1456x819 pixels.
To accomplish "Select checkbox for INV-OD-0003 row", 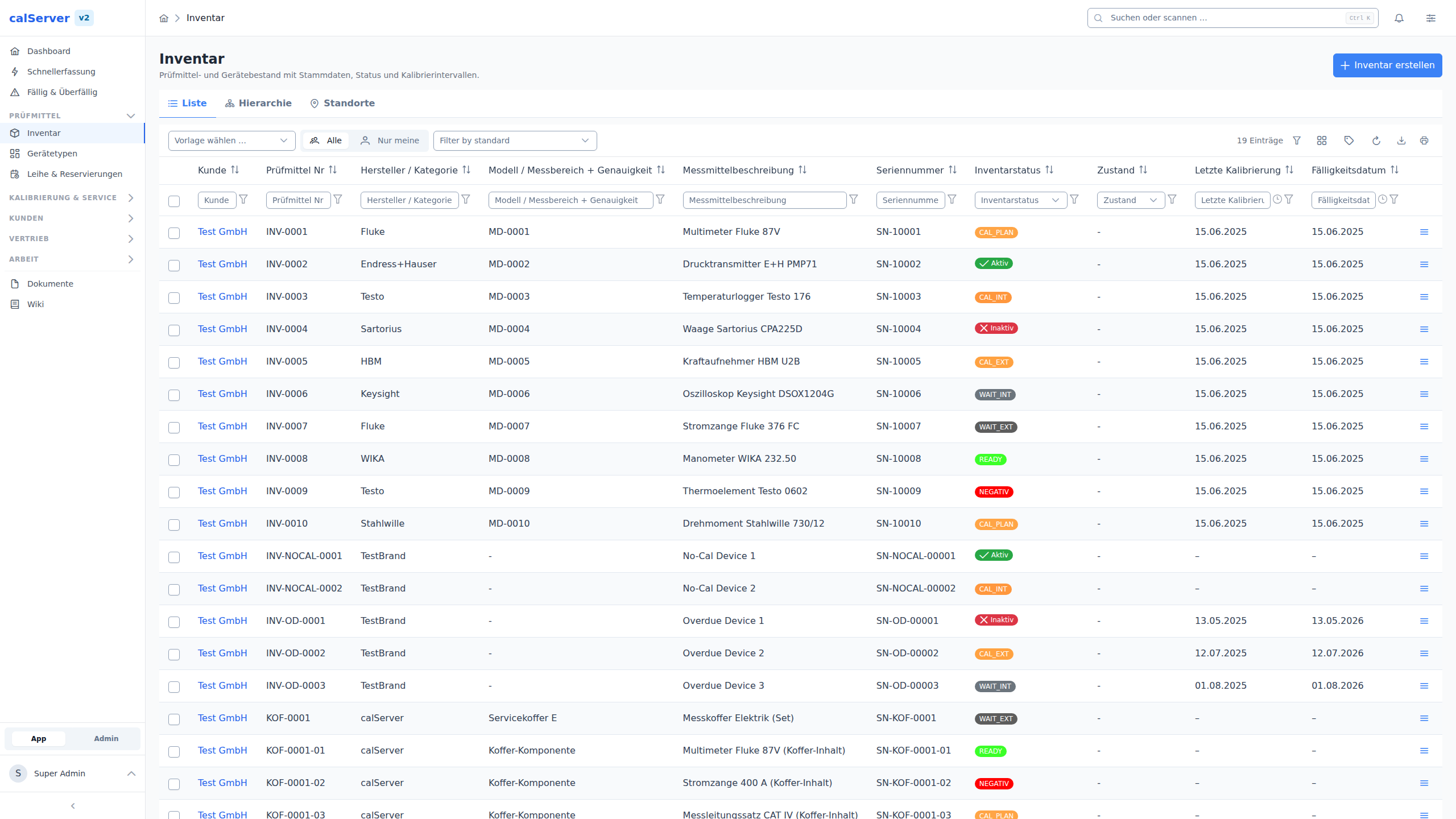I will click(x=174, y=687).
